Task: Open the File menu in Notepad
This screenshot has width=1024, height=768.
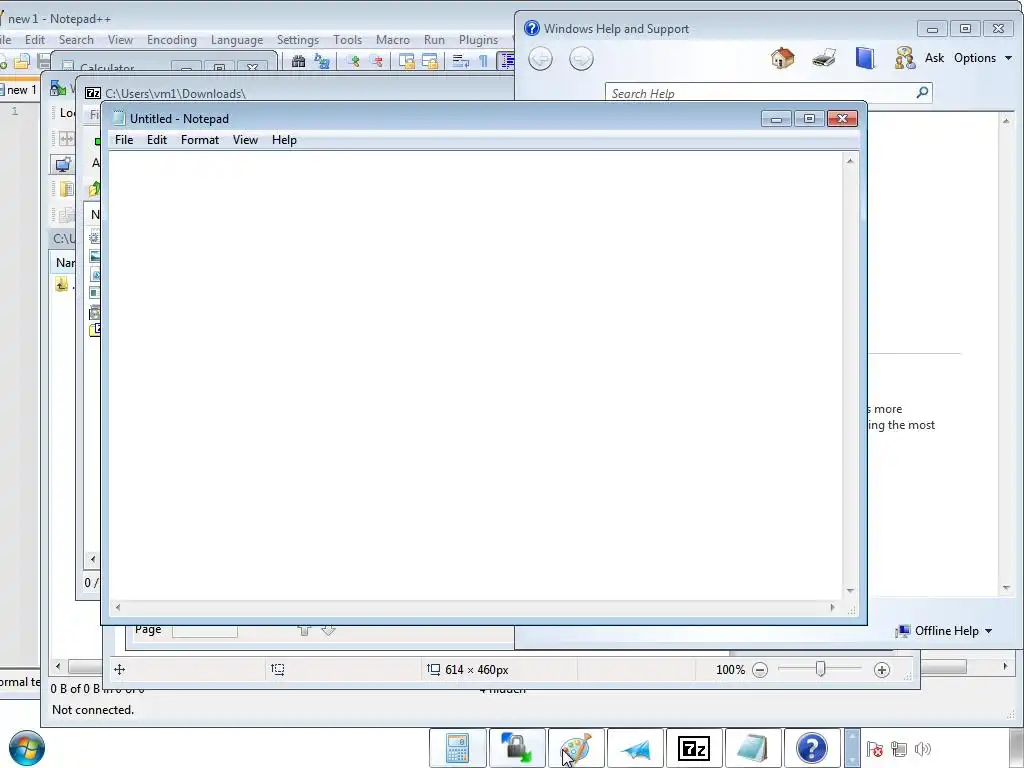Action: point(123,140)
